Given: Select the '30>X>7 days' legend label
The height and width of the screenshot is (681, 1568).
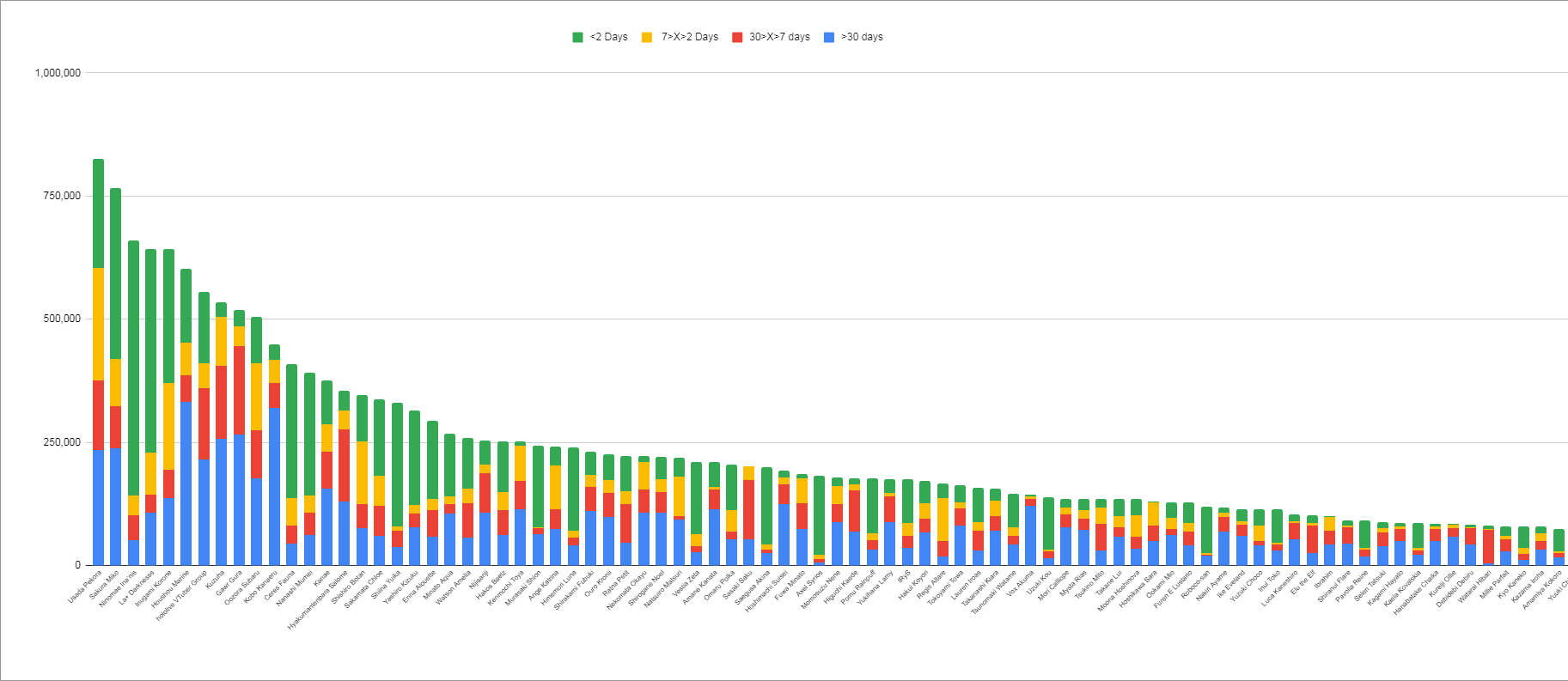Looking at the screenshot, I should [779, 37].
